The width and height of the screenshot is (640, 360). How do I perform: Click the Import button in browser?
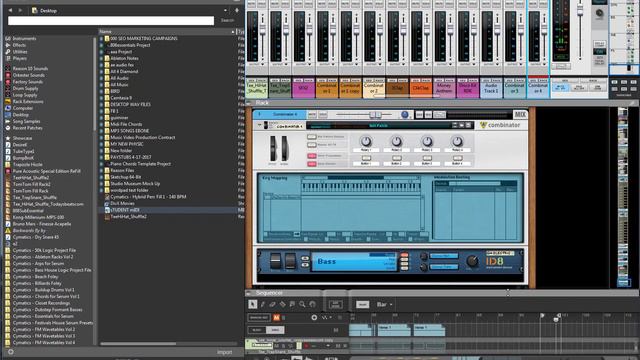coord(224,352)
